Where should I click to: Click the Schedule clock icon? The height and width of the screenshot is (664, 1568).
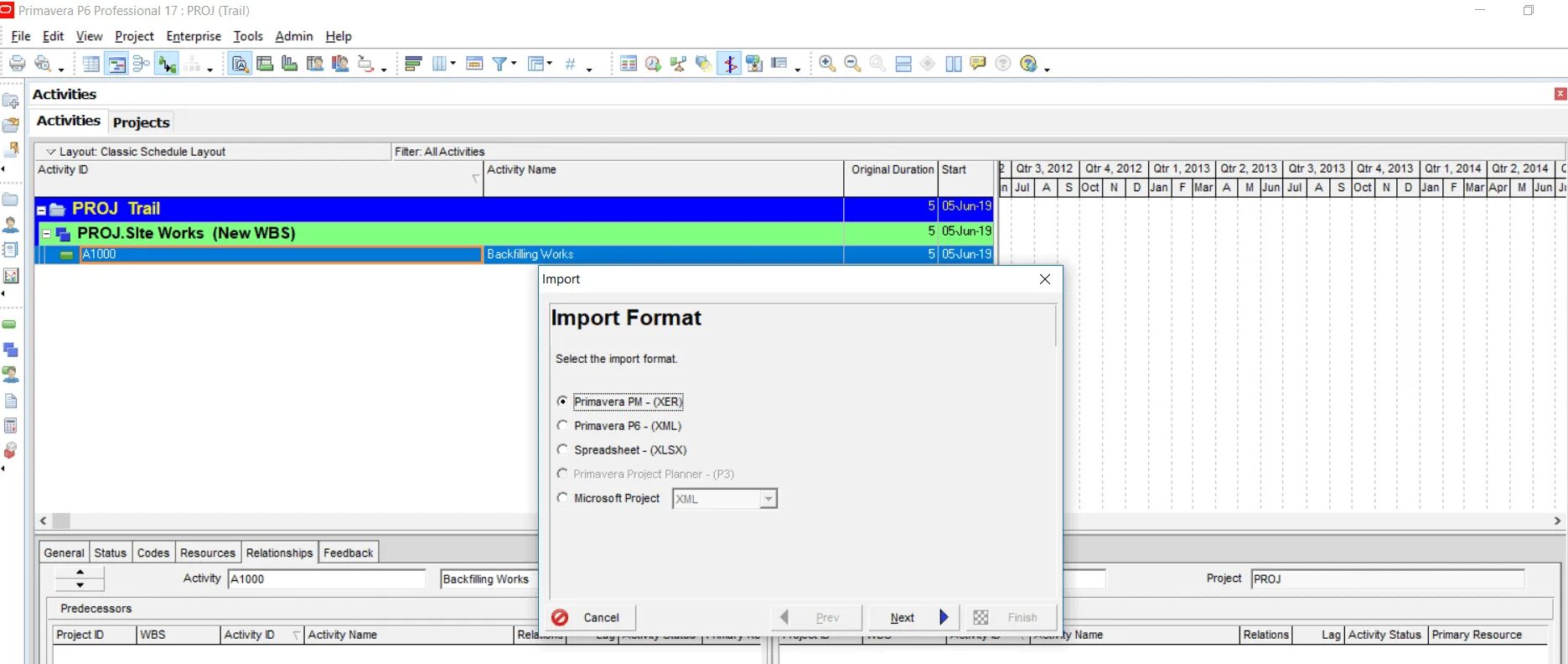[x=654, y=64]
